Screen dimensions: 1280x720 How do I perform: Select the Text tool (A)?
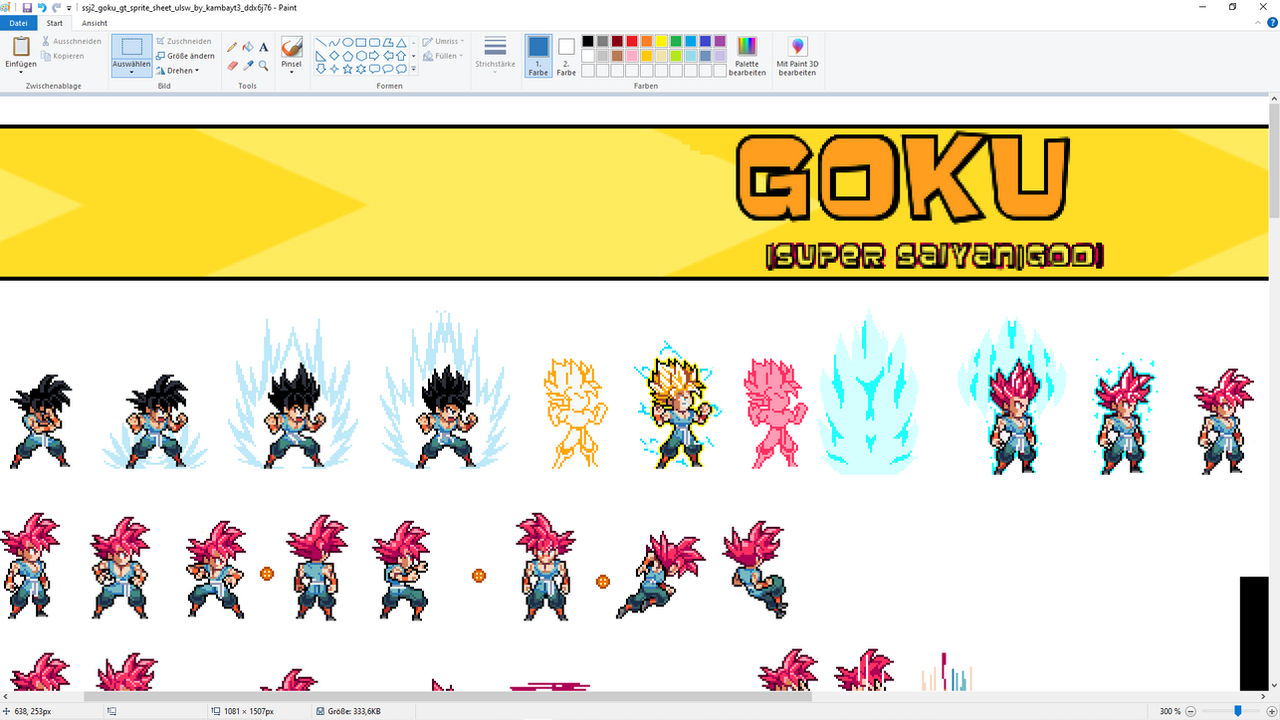pyautogui.click(x=264, y=47)
